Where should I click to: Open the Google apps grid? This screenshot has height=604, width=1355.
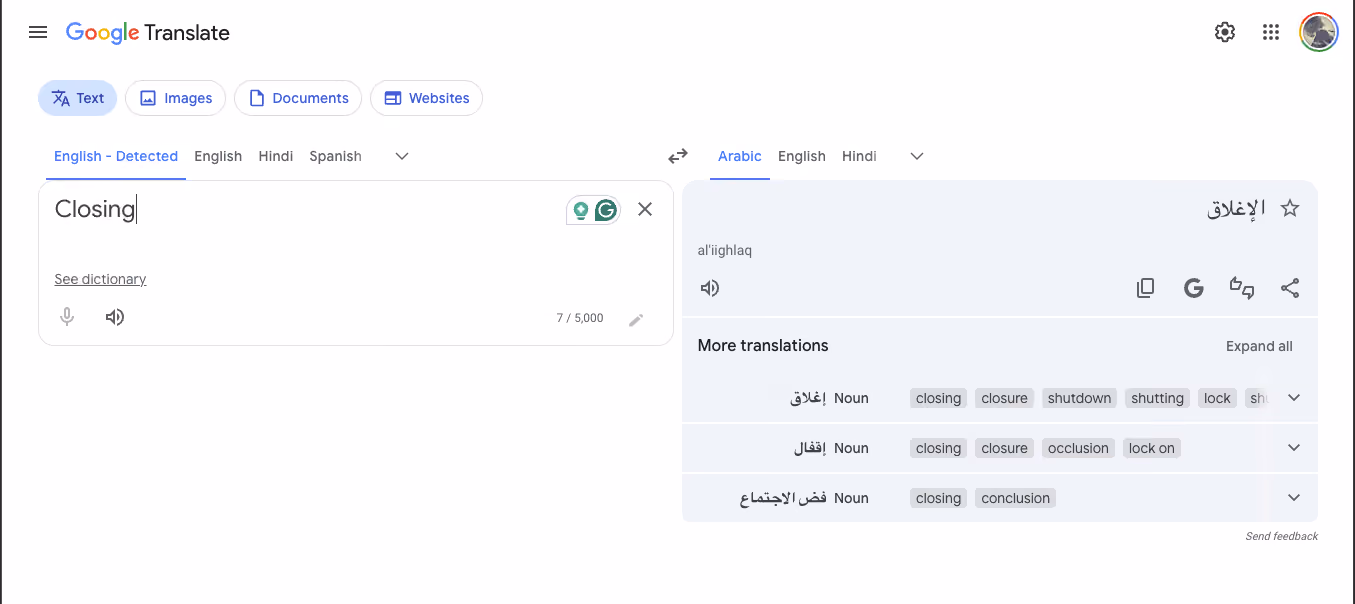pyautogui.click(x=1271, y=32)
